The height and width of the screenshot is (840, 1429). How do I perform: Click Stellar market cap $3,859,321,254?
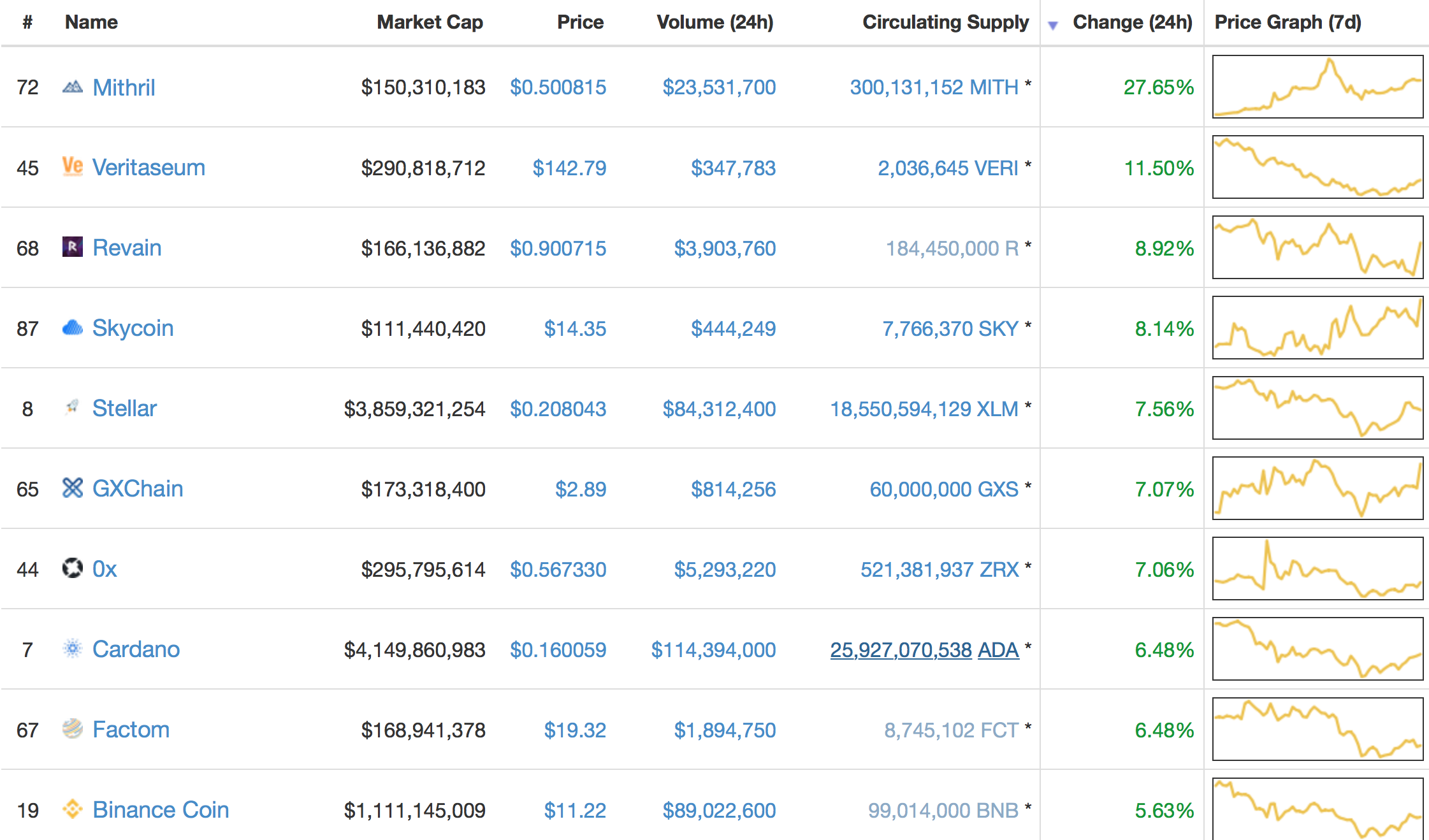(414, 409)
